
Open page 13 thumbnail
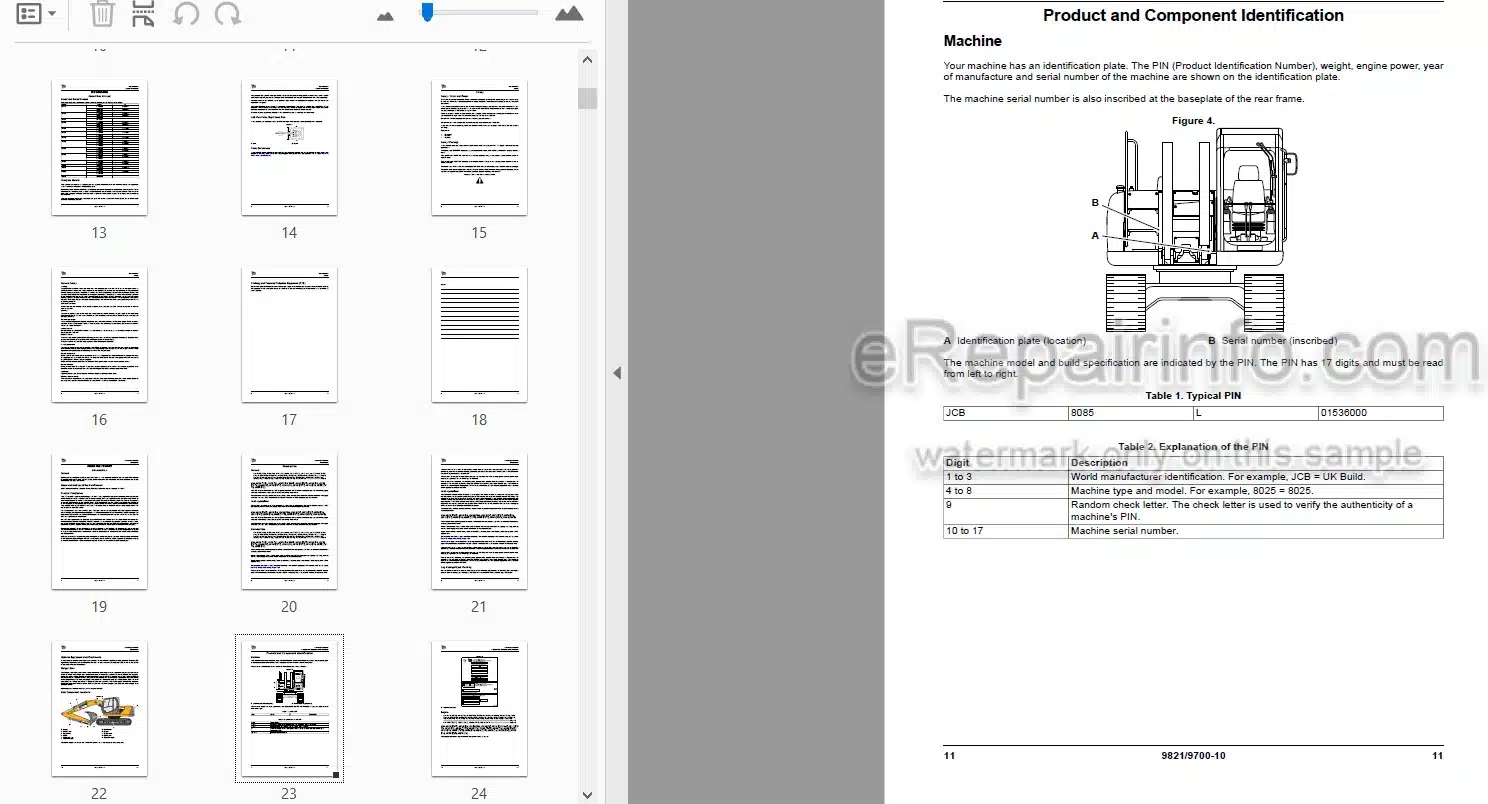[x=99, y=148]
